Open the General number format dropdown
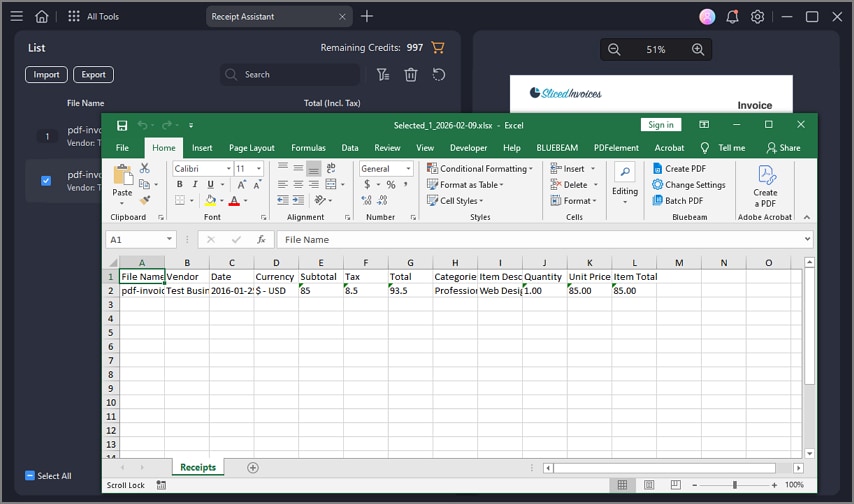Viewport: 854px width, 504px height. (408, 169)
